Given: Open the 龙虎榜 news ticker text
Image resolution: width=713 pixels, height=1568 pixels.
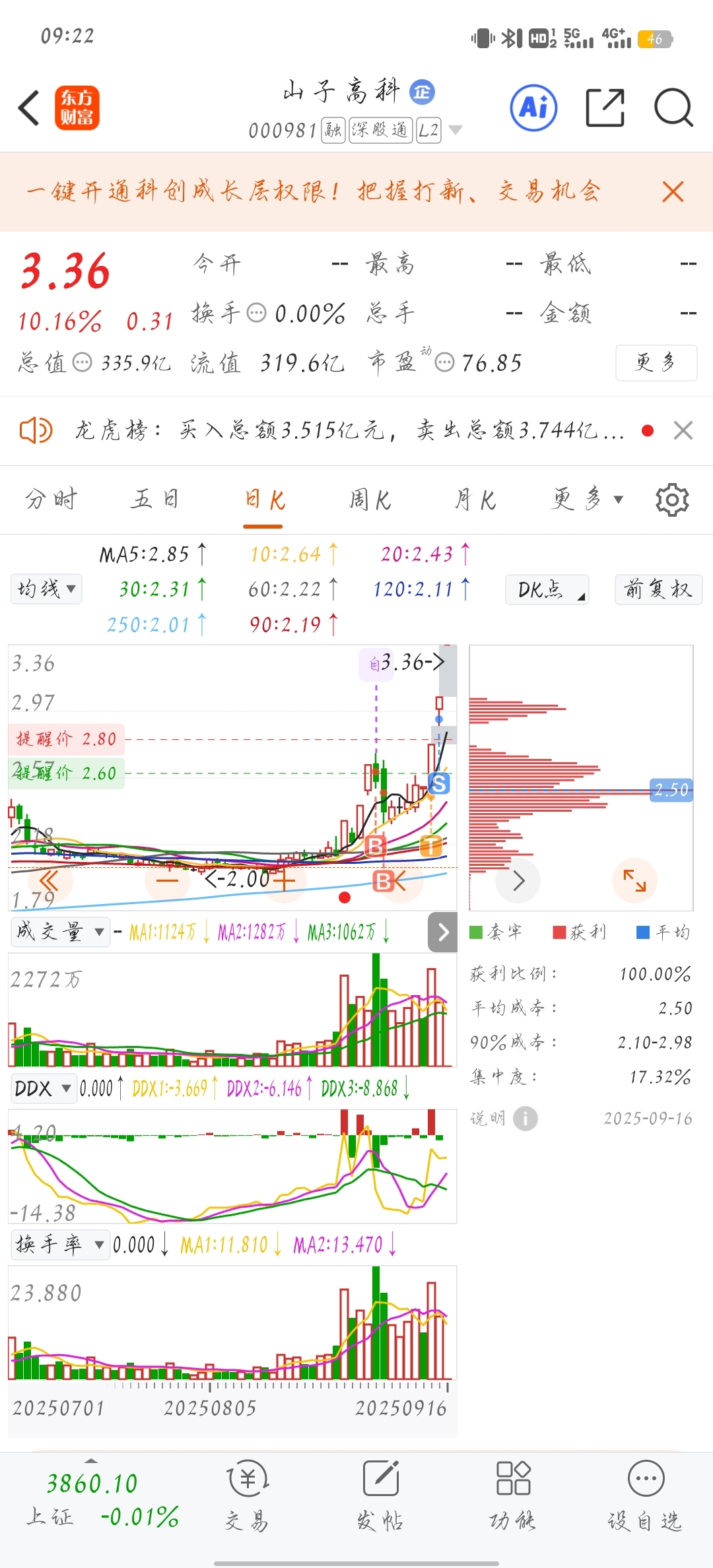Looking at the screenshot, I should 349,431.
